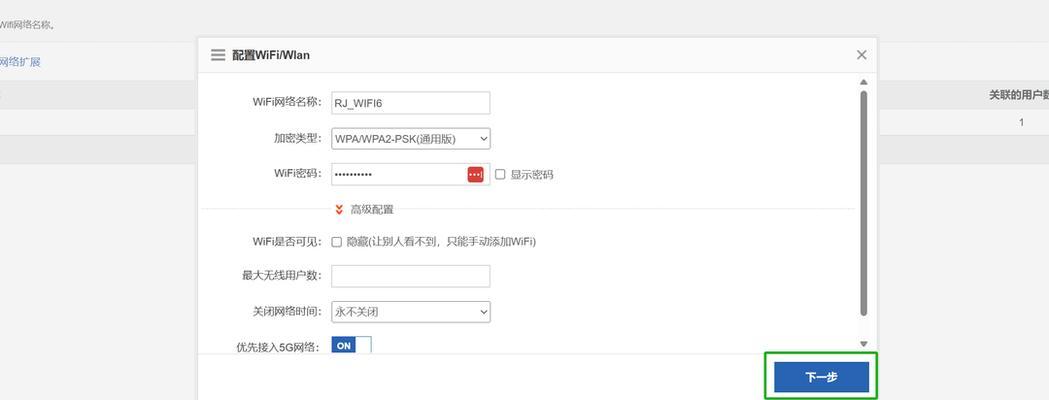
Task: Open the 加密类型 dropdown
Action: (x=411, y=138)
